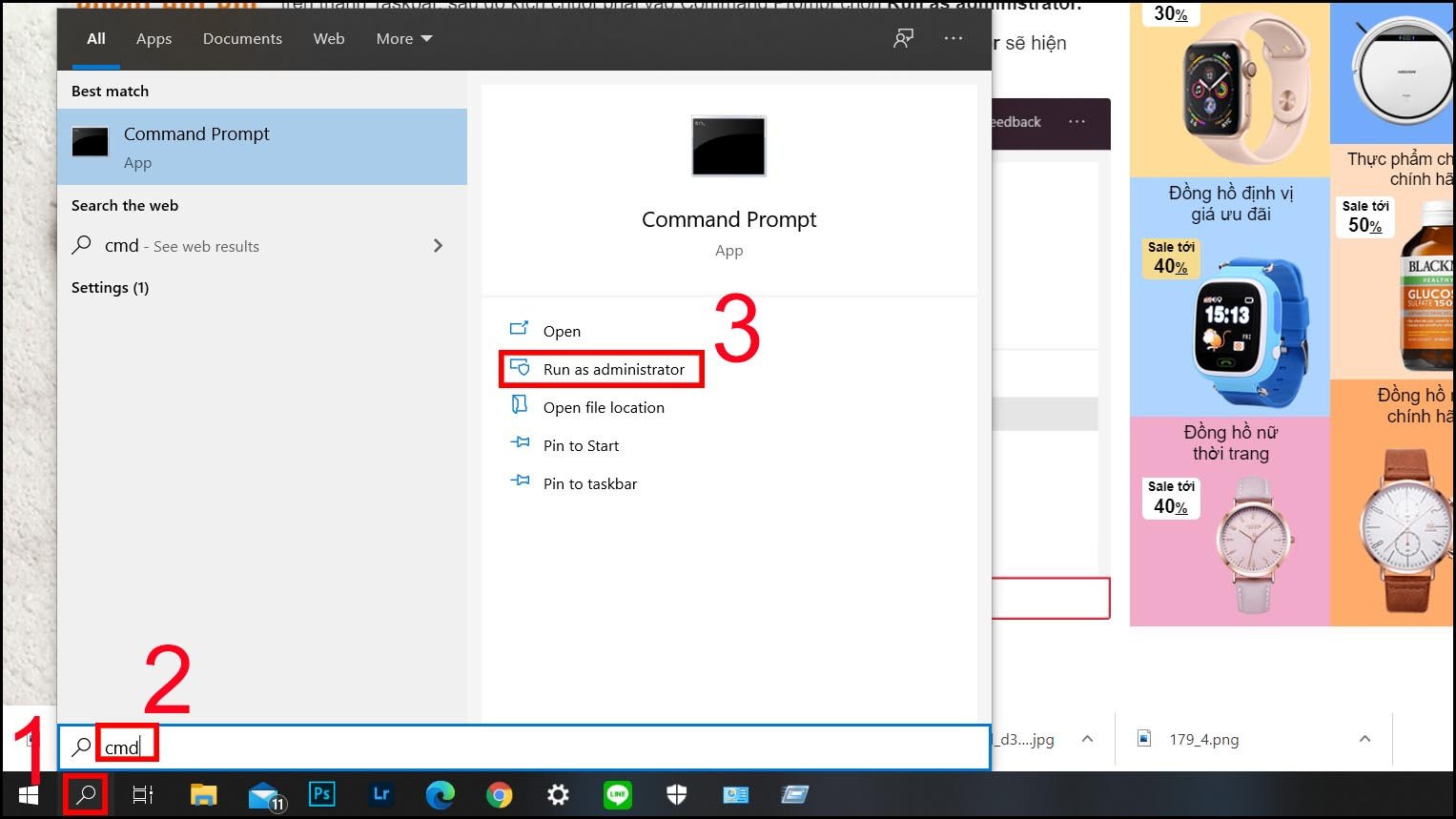Image resolution: width=1456 pixels, height=819 pixels.
Task: Launch Google Chrome from the taskbar
Action: [499, 794]
